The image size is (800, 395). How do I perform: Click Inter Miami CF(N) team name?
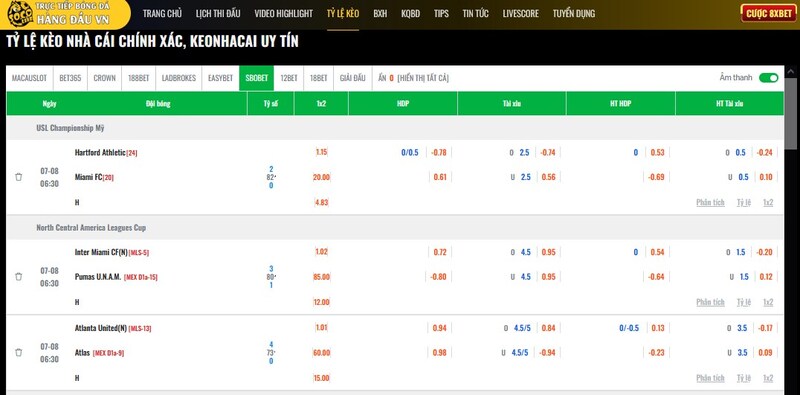pyautogui.click(x=101, y=252)
